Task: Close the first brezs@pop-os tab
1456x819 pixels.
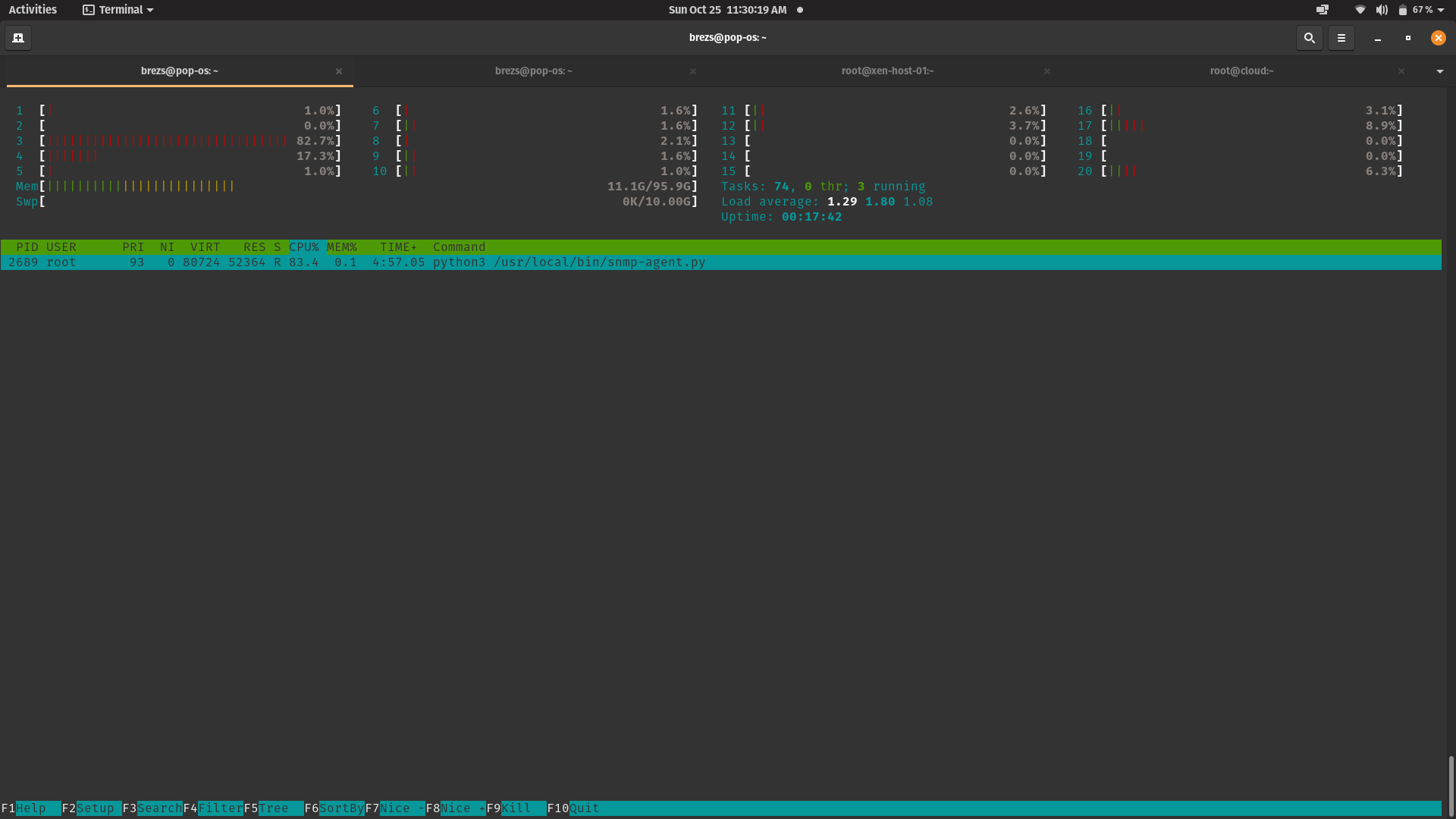Action: (339, 71)
